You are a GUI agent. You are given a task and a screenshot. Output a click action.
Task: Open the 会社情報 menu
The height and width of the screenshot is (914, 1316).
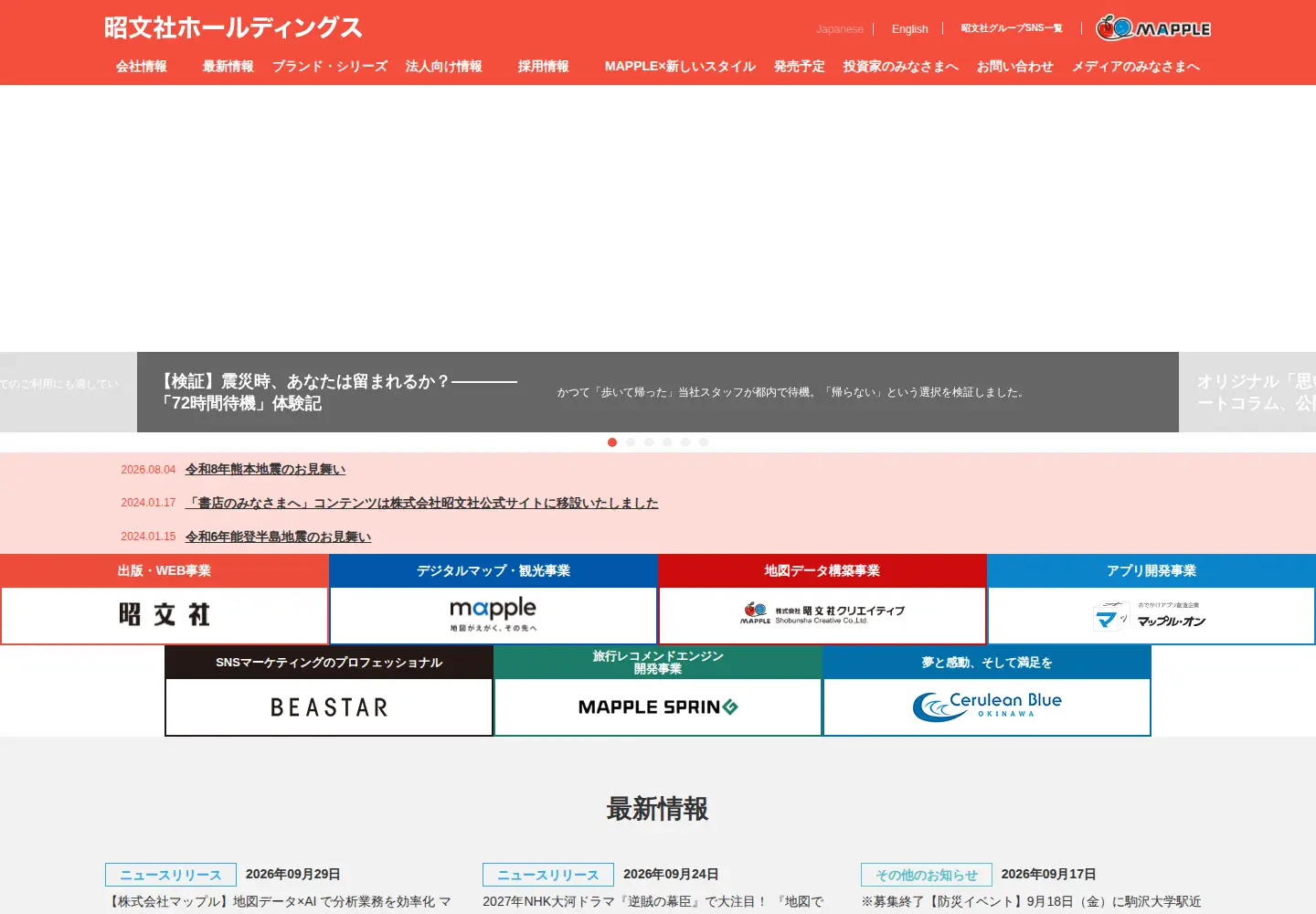[x=142, y=66]
